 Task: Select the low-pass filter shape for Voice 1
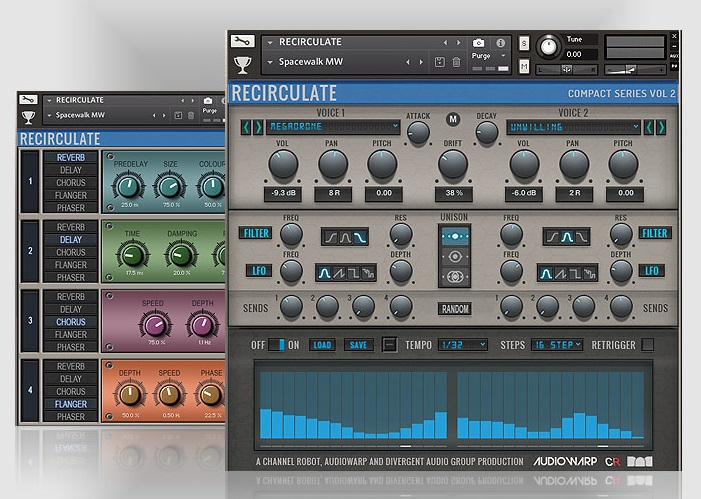(x=360, y=237)
